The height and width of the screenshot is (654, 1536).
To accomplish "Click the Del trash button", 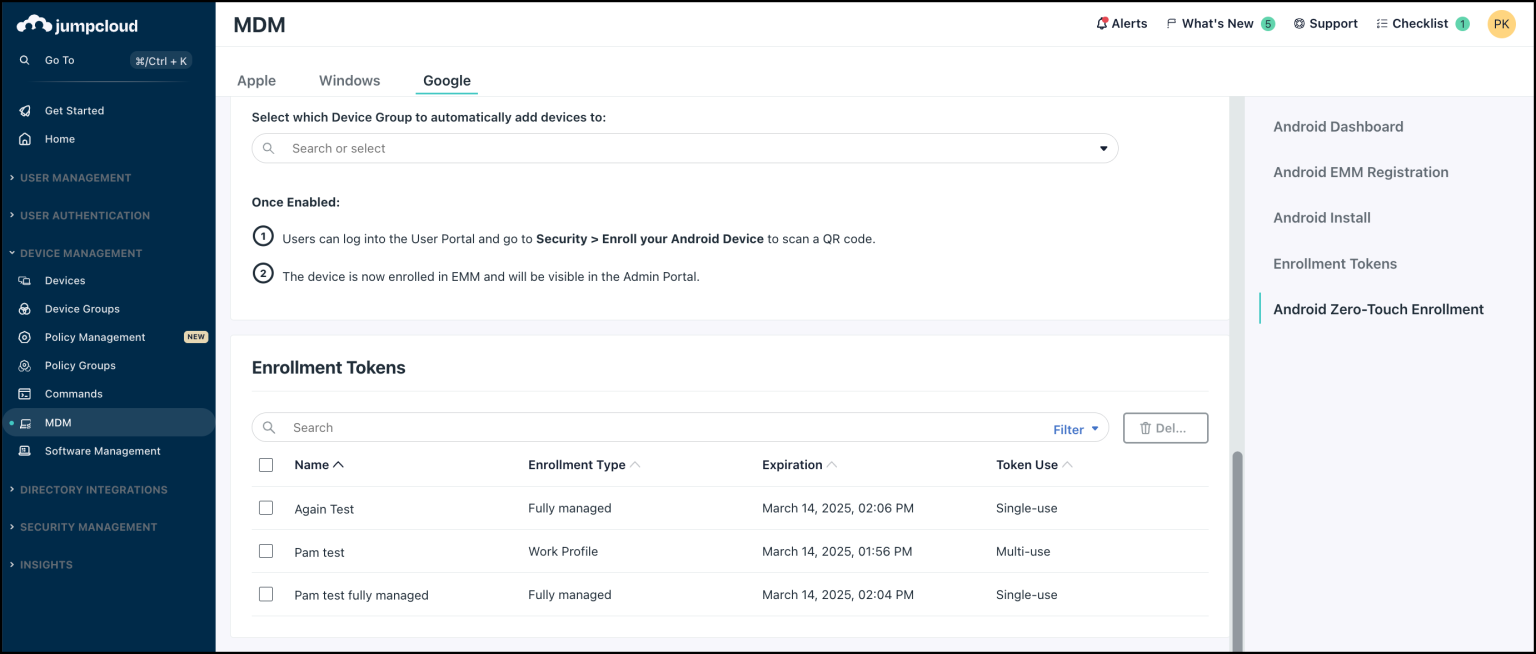I will click(x=1165, y=427).
